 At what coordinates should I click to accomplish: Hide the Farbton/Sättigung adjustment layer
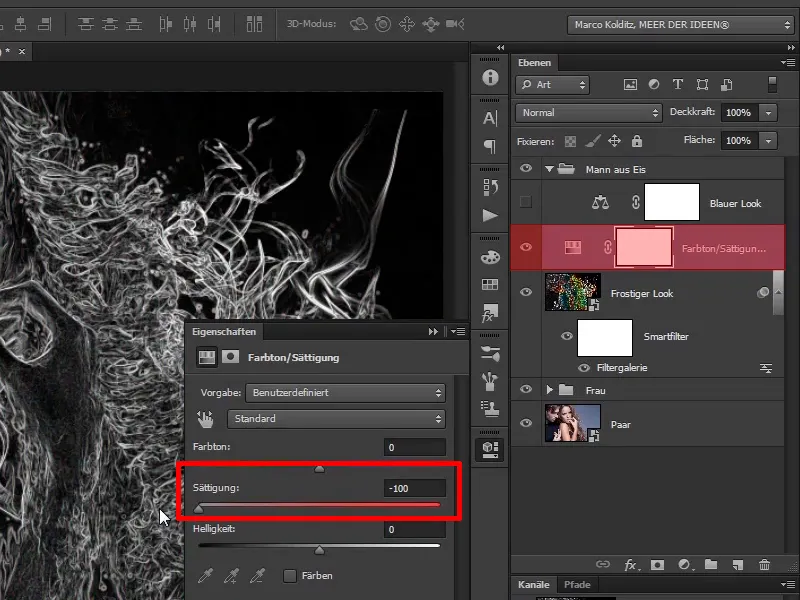coord(526,247)
